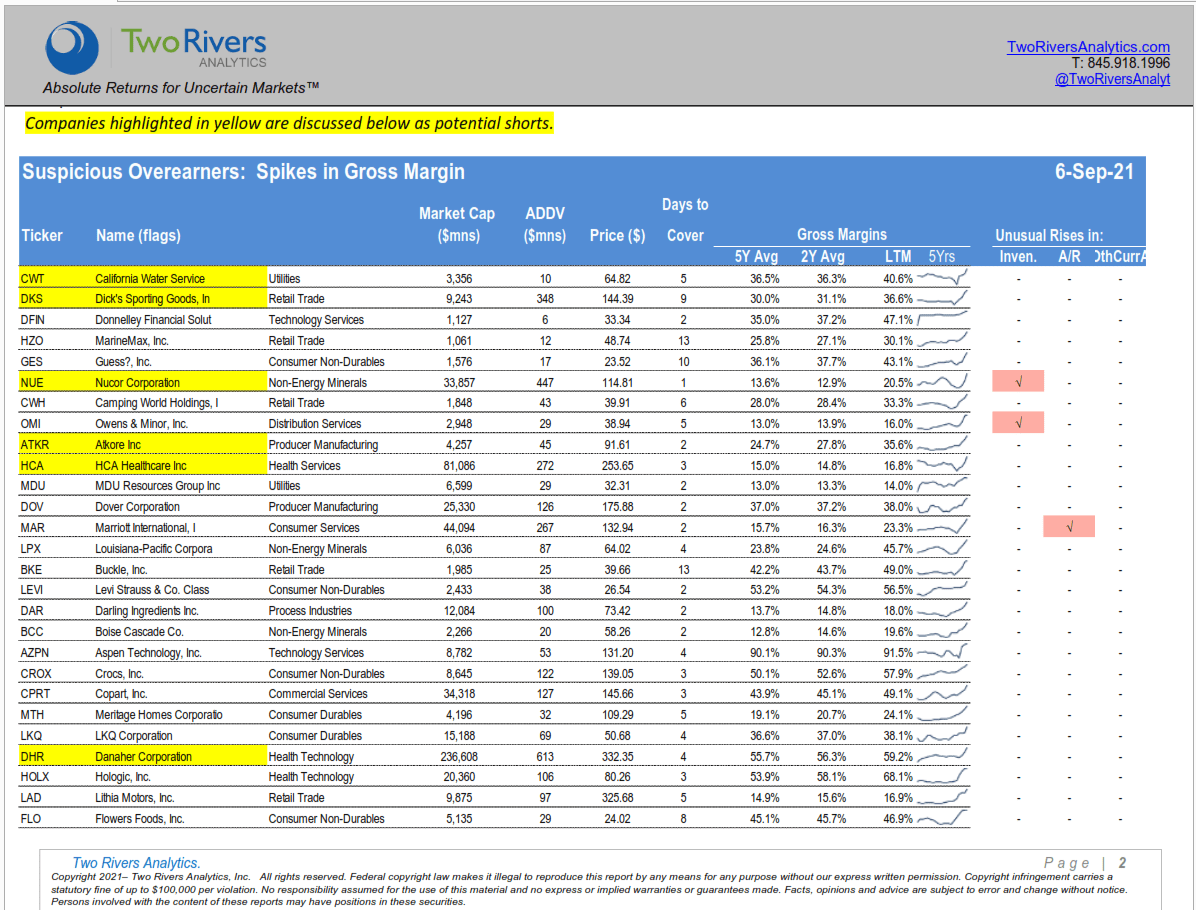Click the Days to Cover header
1196x910 pixels.
pyautogui.click(x=685, y=220)
